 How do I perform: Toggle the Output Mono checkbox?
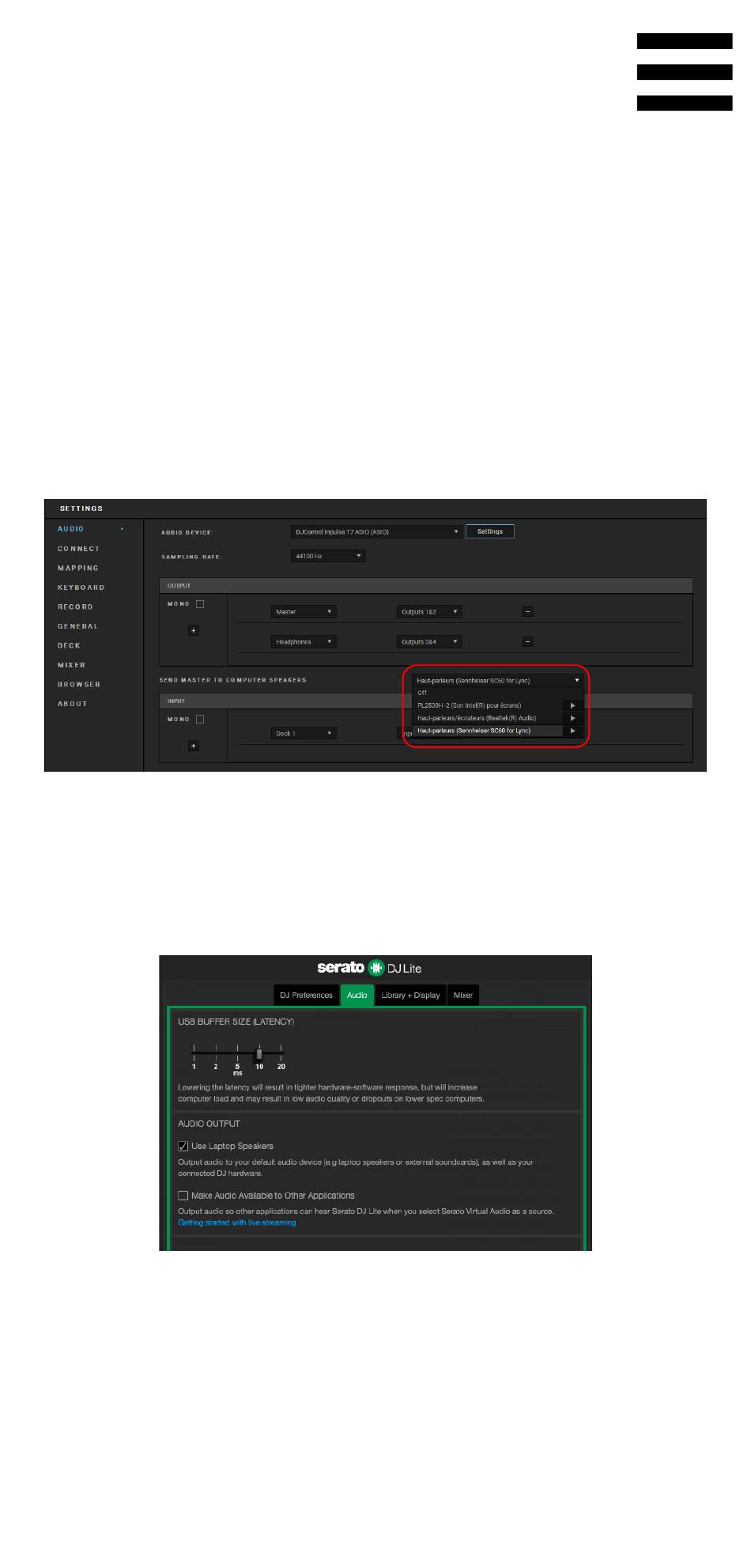200,604
